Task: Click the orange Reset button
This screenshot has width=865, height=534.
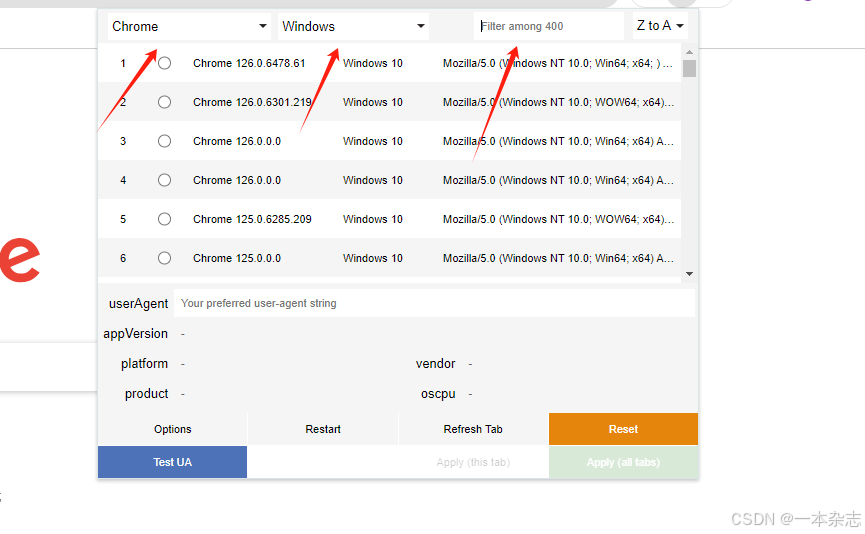Action: (x=623, y=429)
